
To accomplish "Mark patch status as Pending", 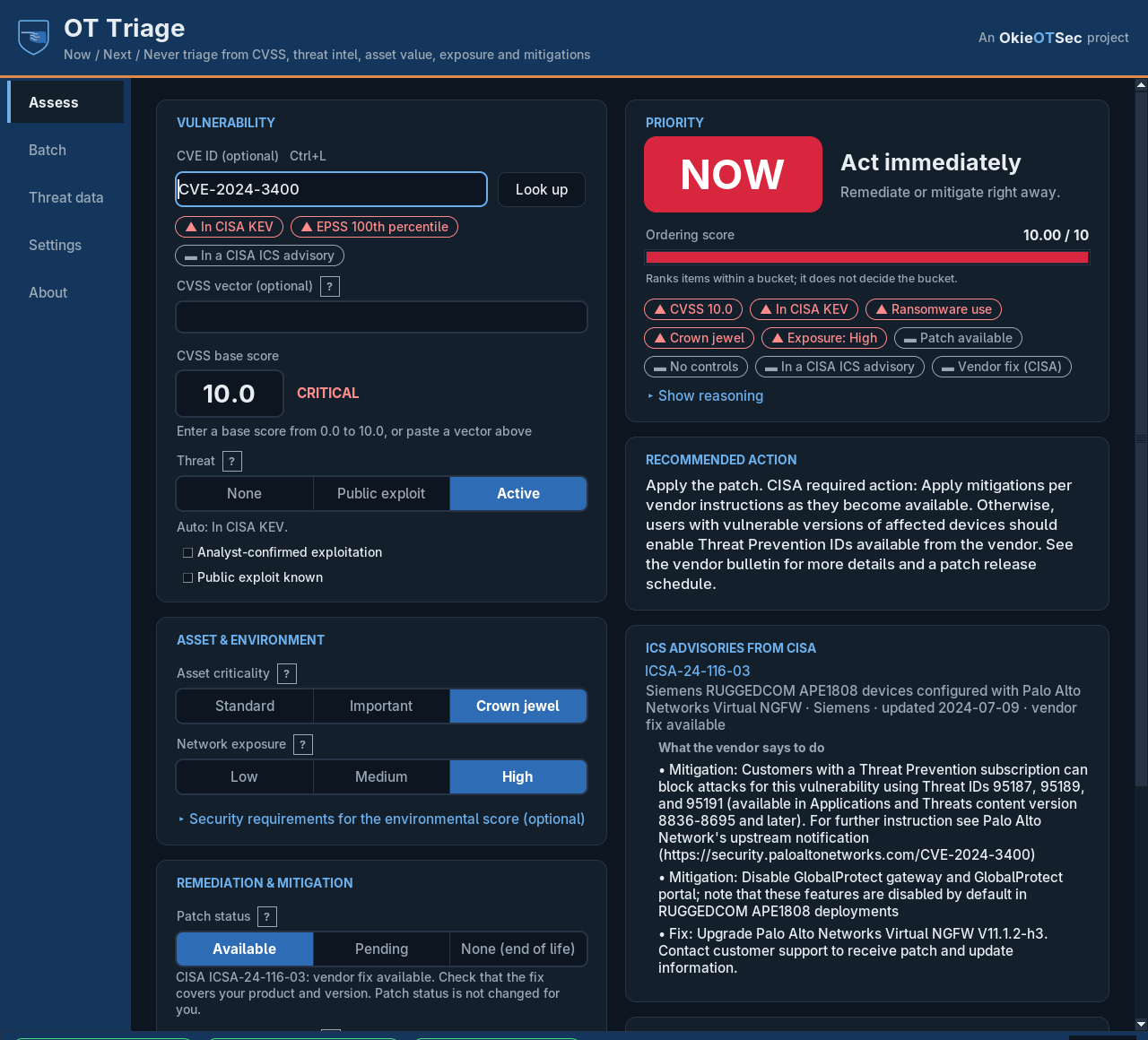I will 381,949.
